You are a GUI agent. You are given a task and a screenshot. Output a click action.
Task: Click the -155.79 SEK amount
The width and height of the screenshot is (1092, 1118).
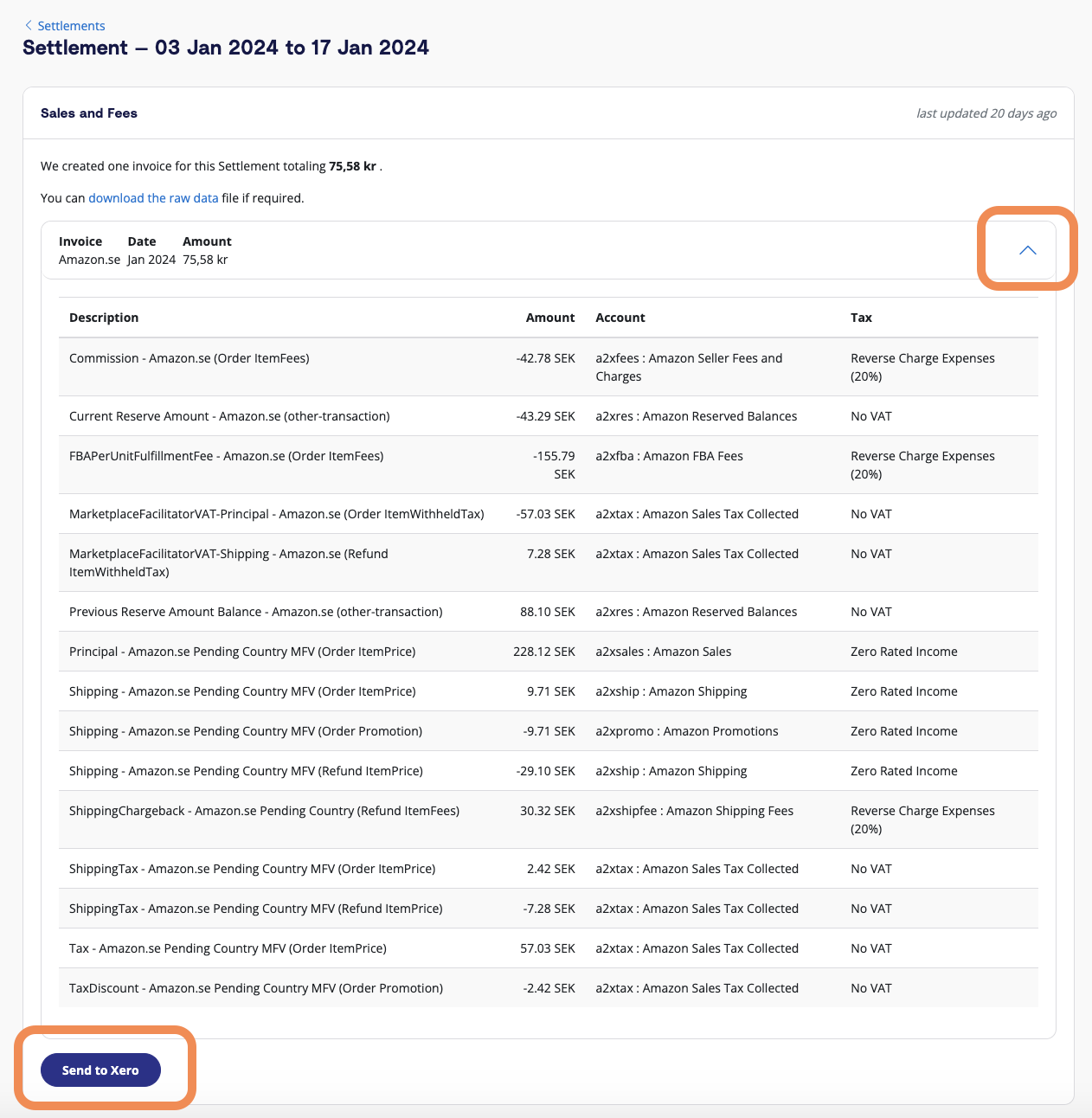554,465
